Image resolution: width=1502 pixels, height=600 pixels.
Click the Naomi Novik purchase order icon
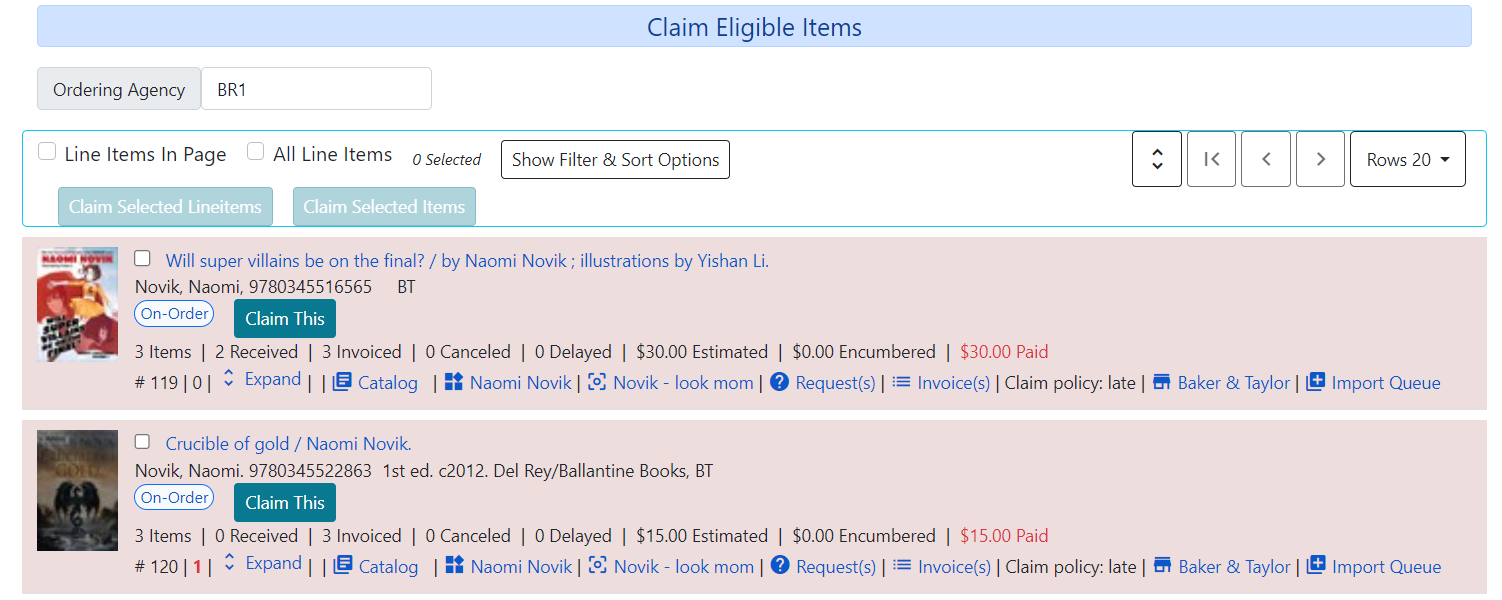coord(453,382)
